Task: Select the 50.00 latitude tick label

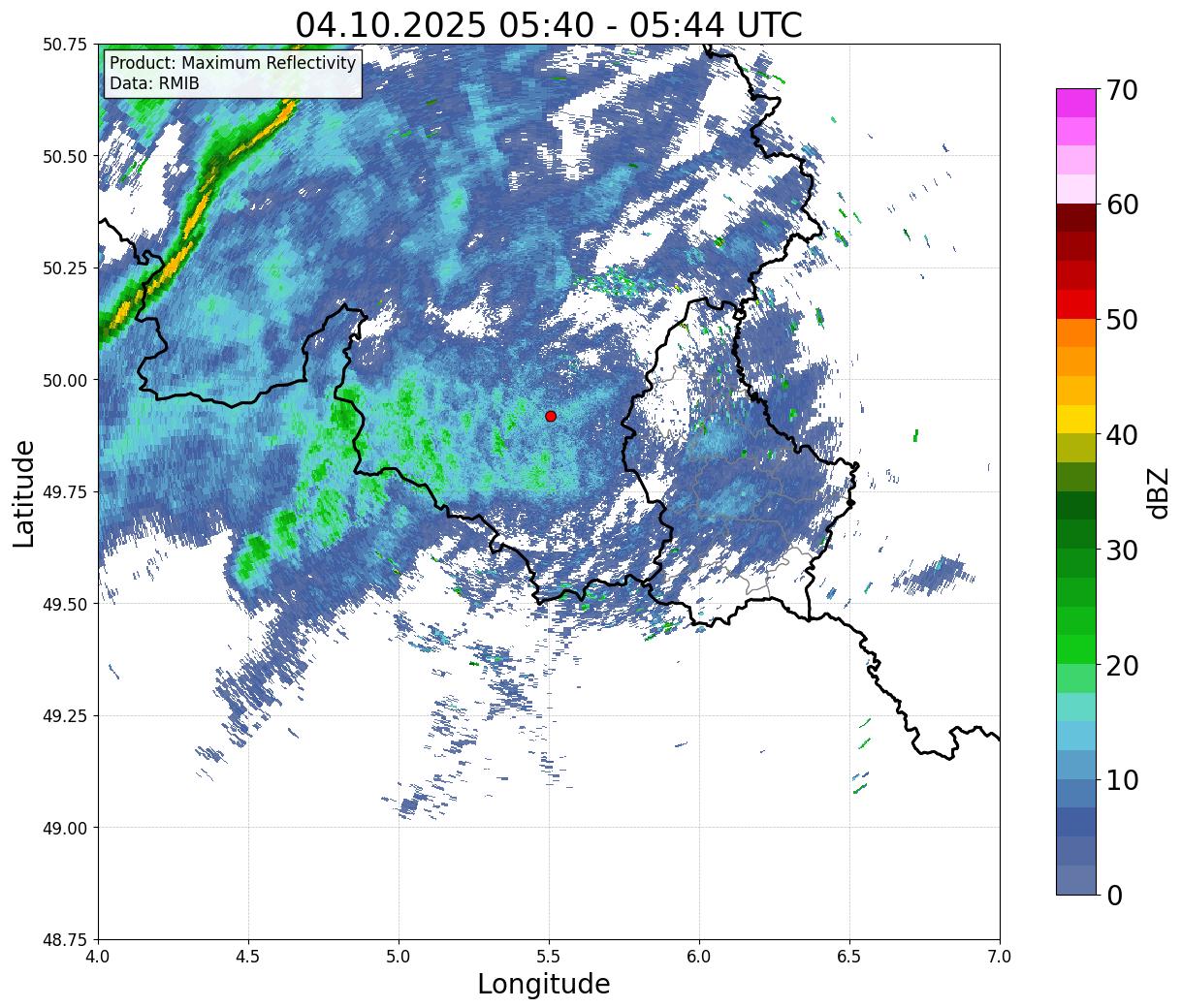Action: [x=65, y=380]
